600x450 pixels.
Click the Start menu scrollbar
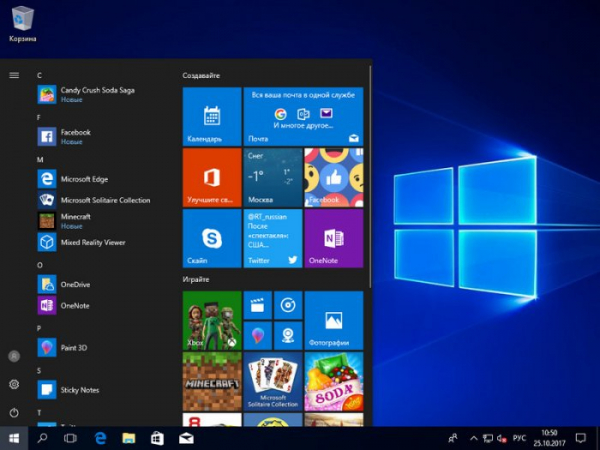[370, 177]
